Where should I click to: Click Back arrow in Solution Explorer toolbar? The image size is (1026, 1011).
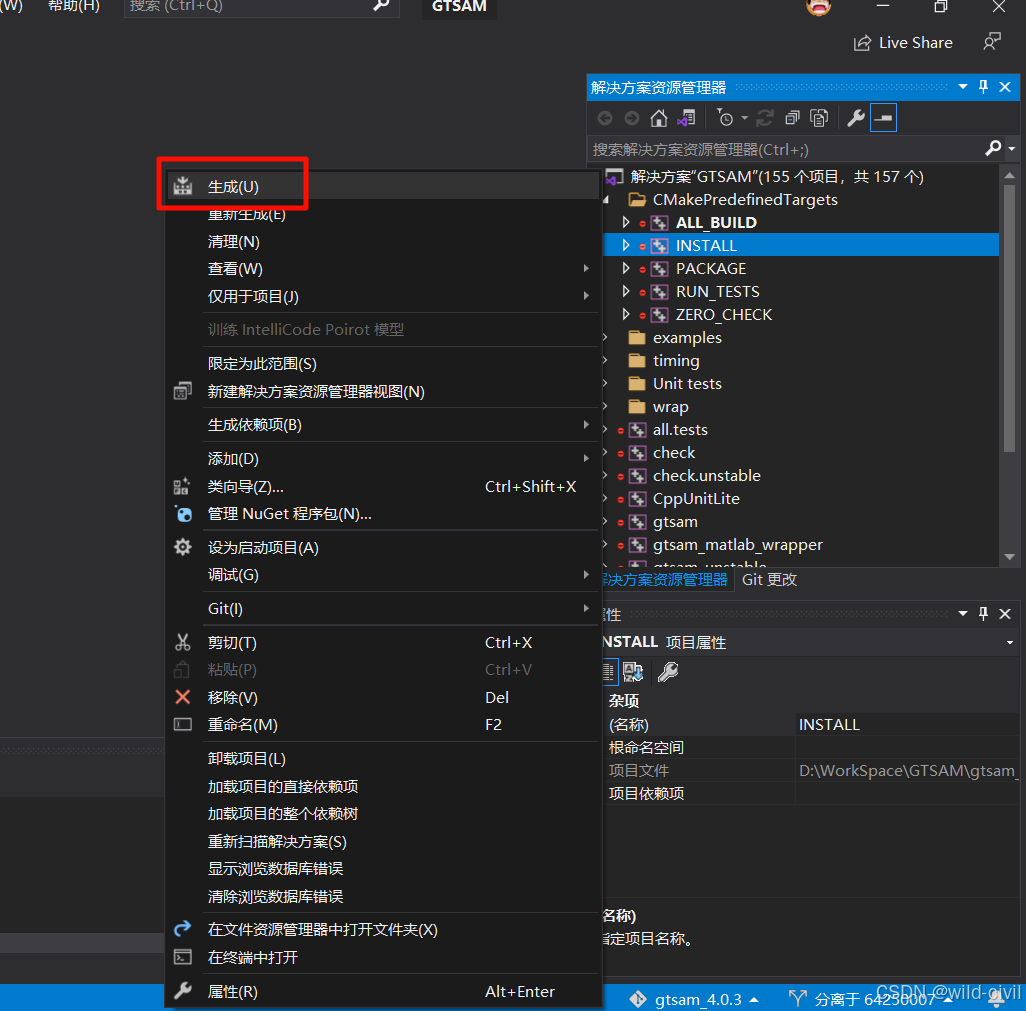click(x=605, y=118)
